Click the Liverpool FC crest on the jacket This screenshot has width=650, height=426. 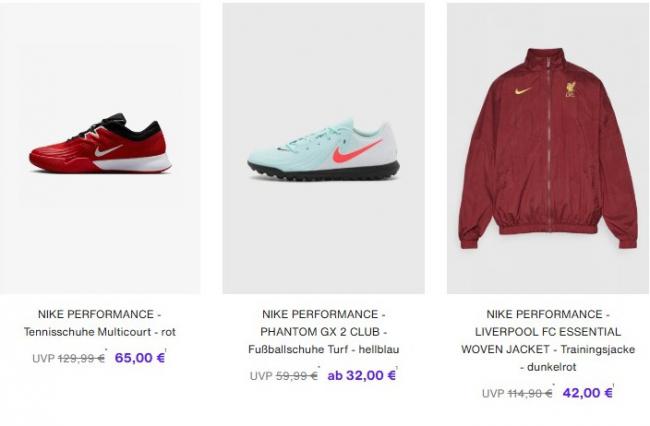[571, 90]
